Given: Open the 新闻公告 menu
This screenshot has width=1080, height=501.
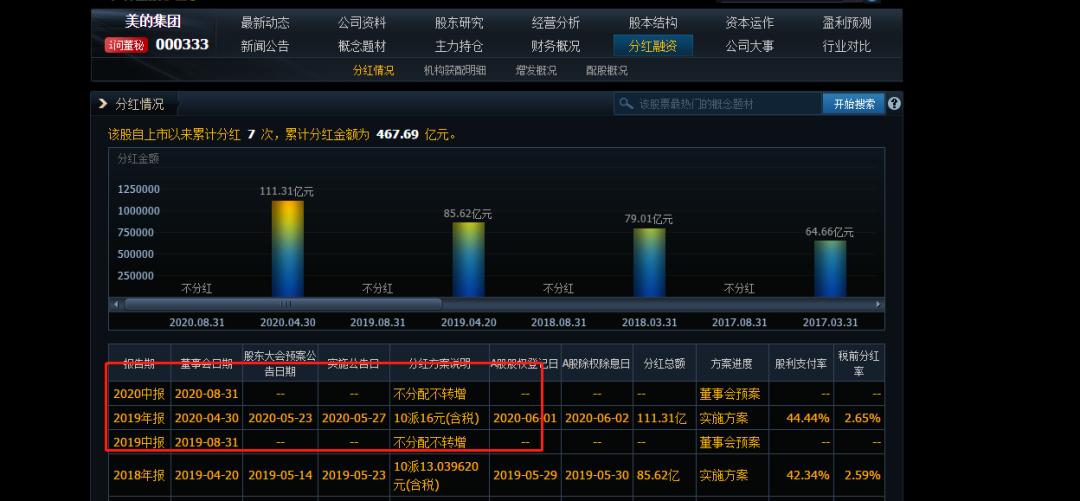Looking at the screenshot, I should point(265,46).
